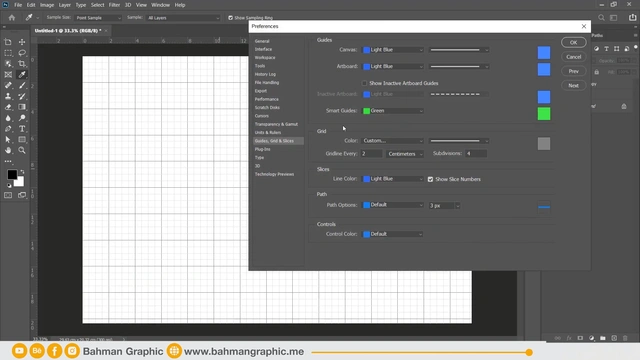Toggle the Show Sampling Ring checkbox
Screen dimensions: 640x360
pos(231,18)
